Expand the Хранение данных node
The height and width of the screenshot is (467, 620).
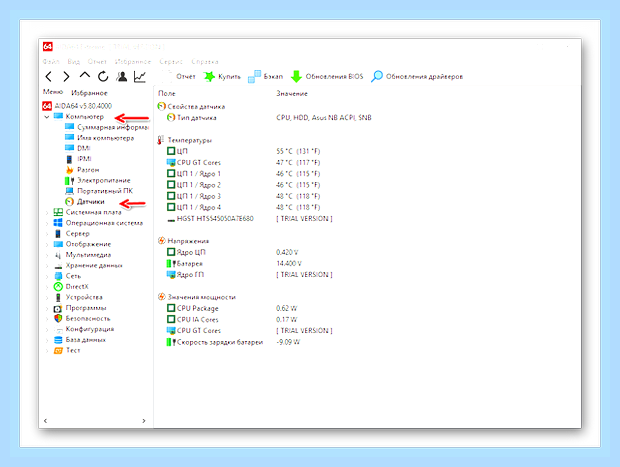pyautogui.click(x=47, y=266)
